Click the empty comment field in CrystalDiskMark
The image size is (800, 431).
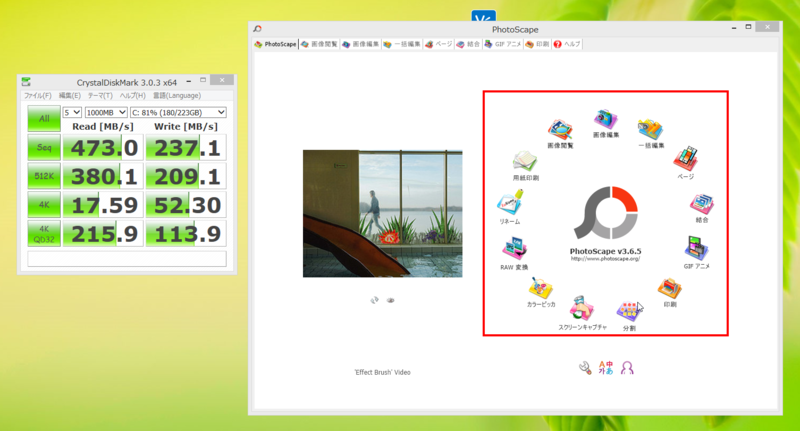[x=127, y=259]
